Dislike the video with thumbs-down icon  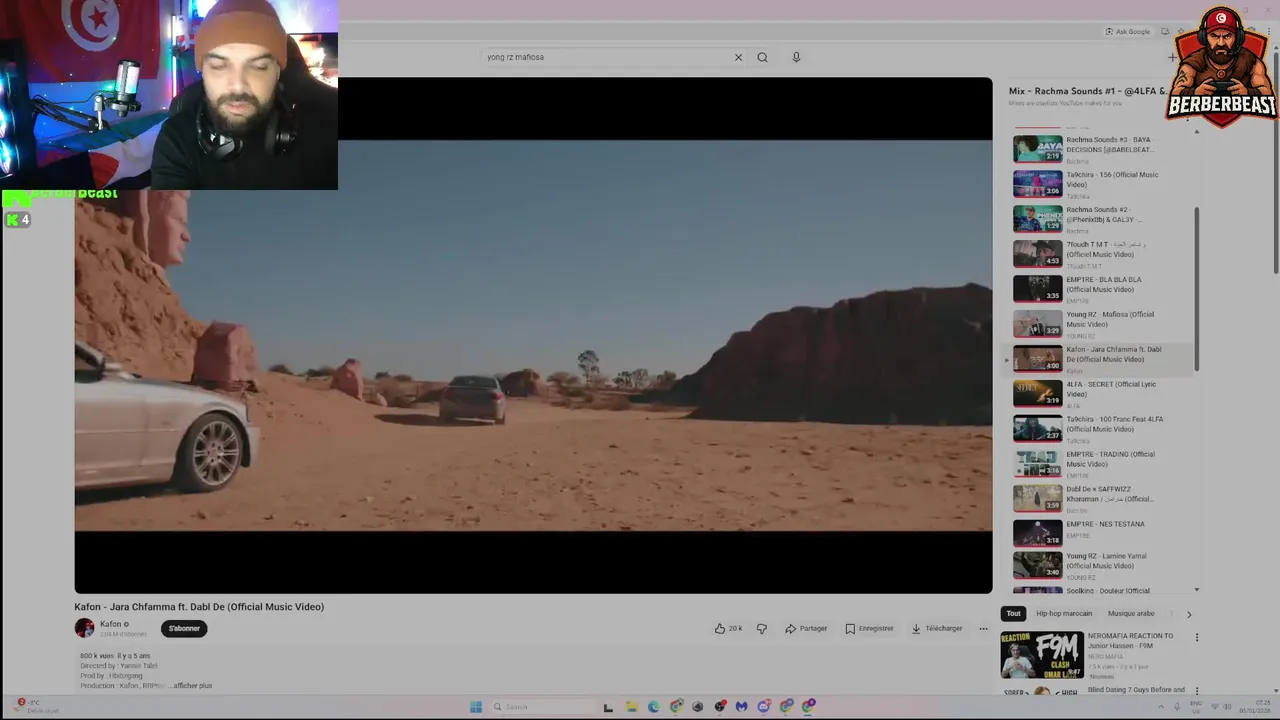(762, 629)
